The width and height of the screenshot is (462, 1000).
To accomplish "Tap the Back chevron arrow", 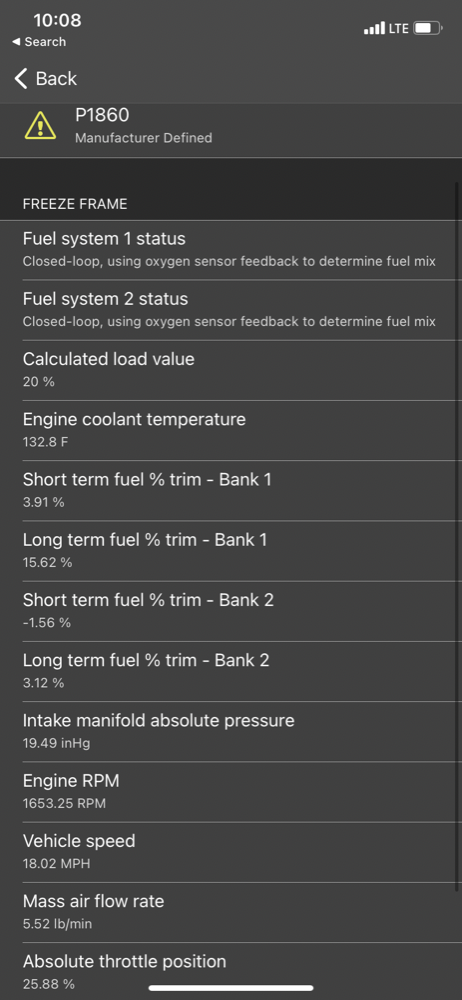I will pyautogui.click(x=21, y=79).
